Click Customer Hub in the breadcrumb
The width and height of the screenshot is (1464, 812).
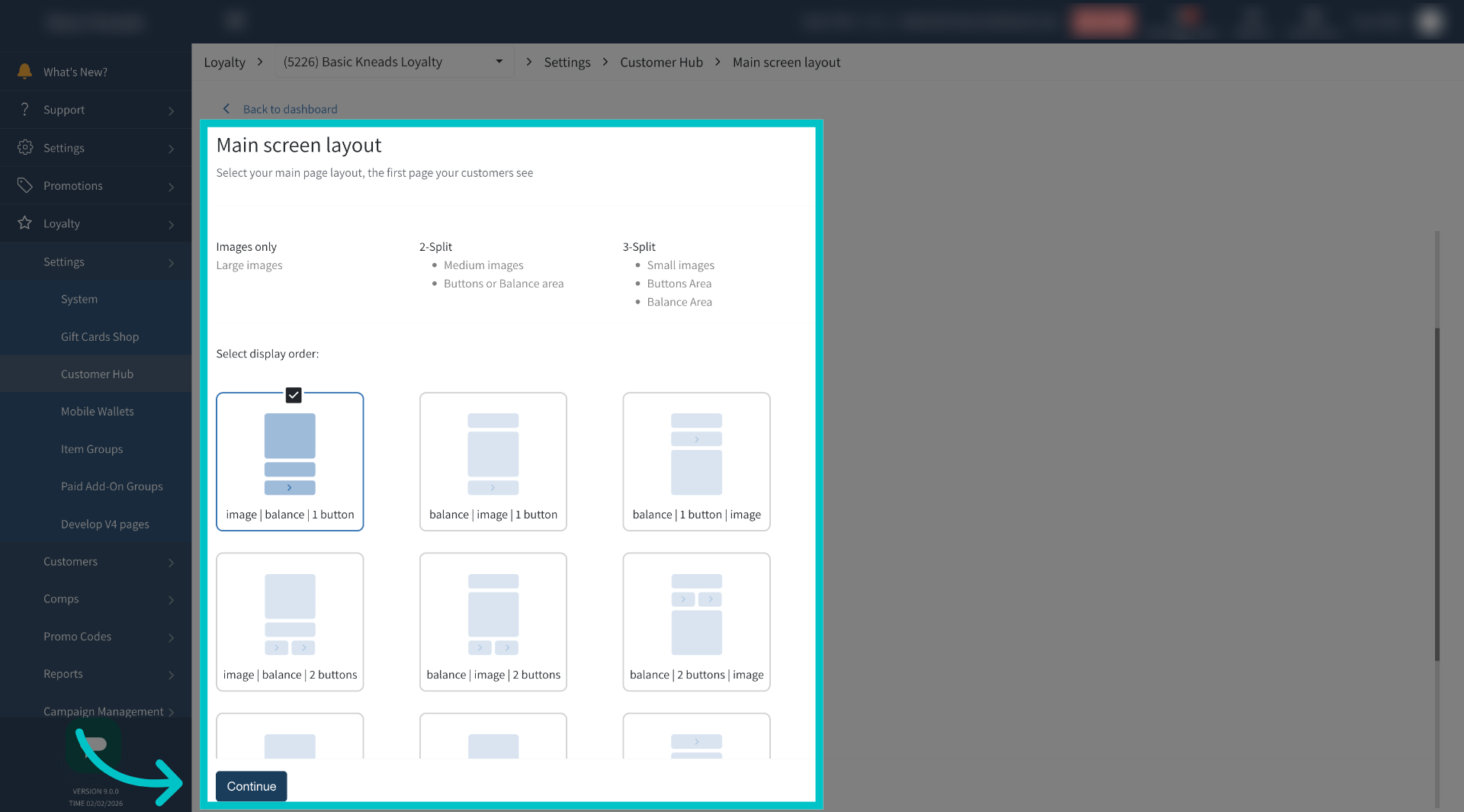[x=661, y=62]
